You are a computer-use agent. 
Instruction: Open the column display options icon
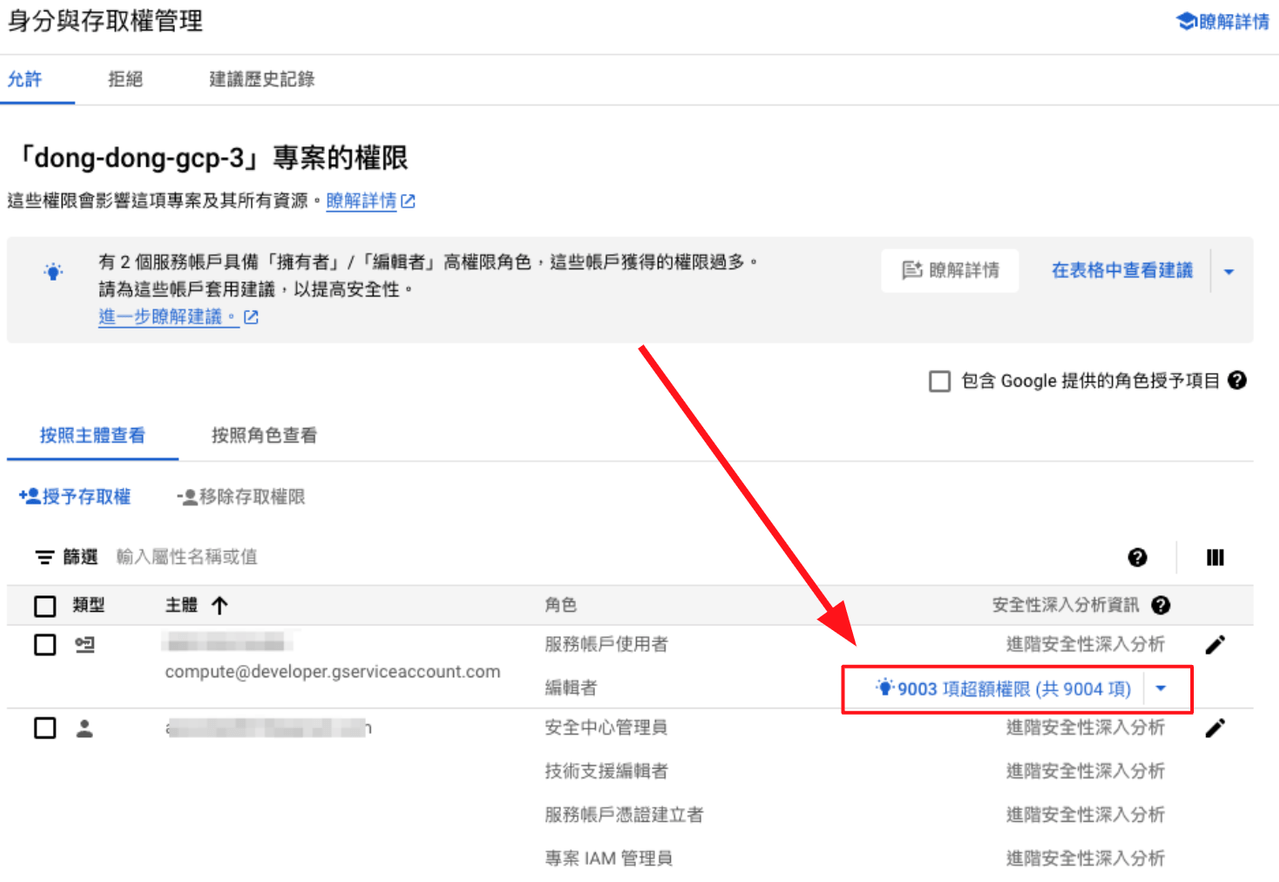1215,557
